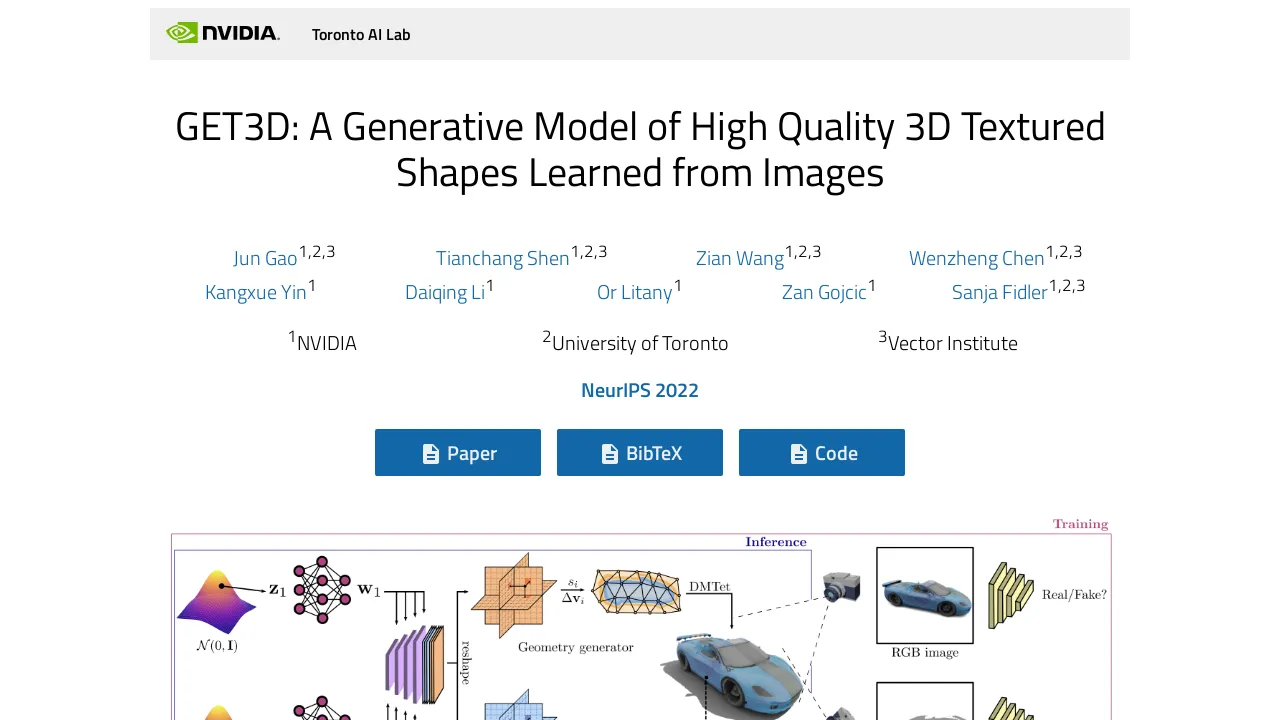Open Jun Gao's author page

265,258
